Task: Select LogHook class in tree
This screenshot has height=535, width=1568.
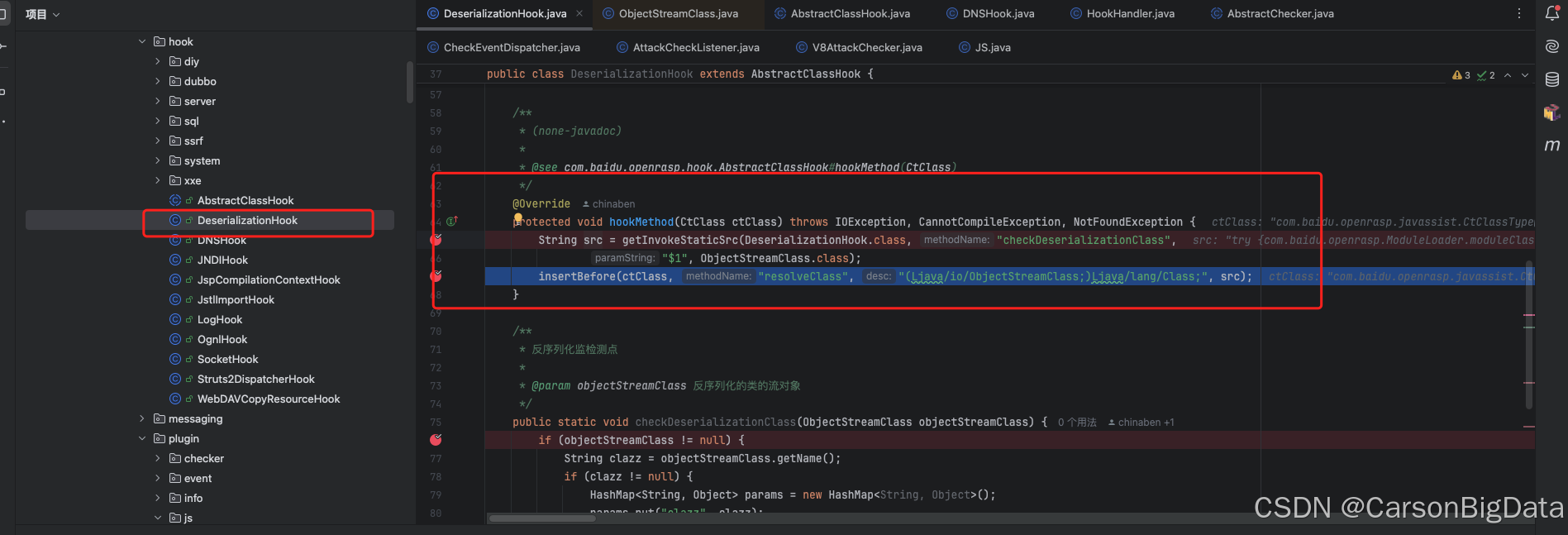Action: coord(220,319)
